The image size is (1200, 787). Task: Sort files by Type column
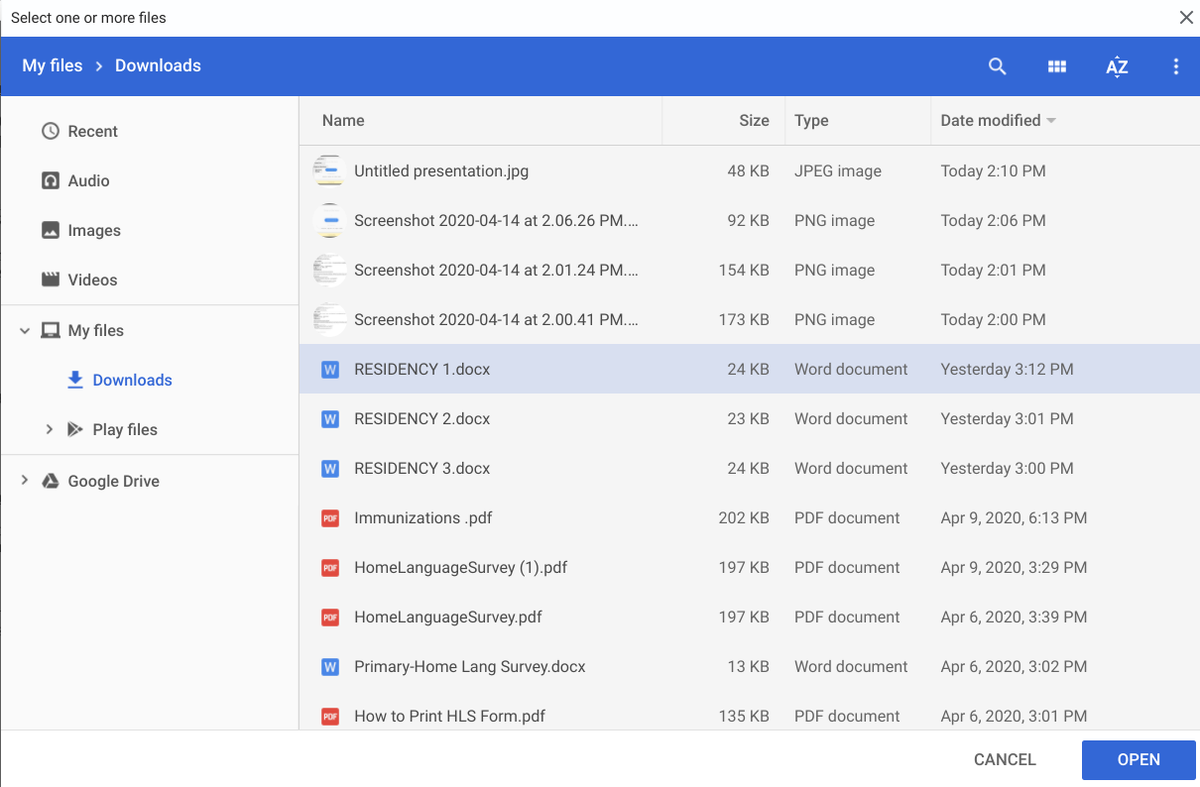click(x=811, y=120)
